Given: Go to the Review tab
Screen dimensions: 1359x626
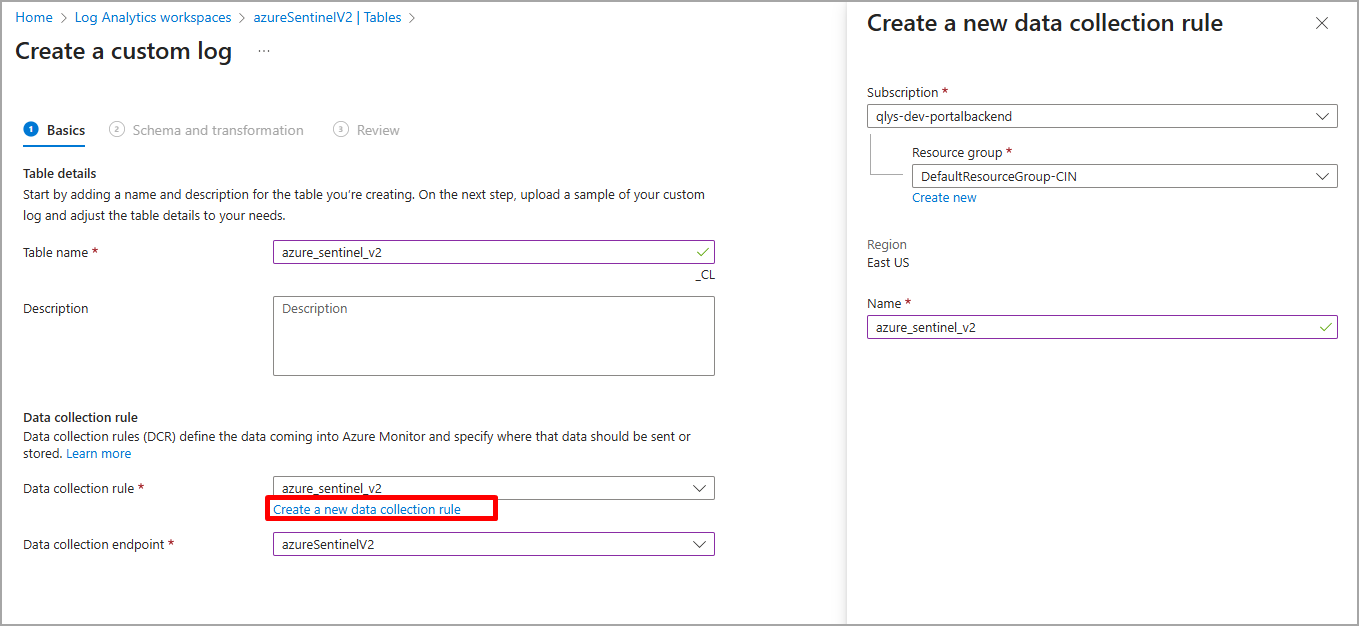Looking at the screenshot, I should [378, 130].
